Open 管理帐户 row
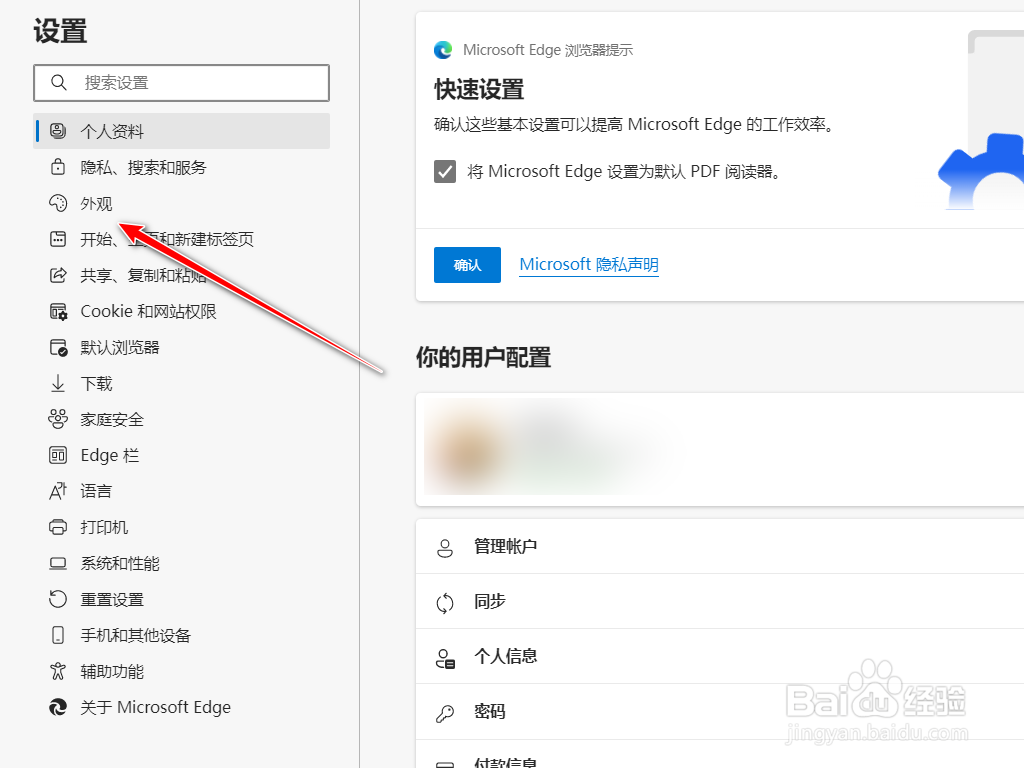This screenshot has width=1024, height=768. click(x=720, y=547)
